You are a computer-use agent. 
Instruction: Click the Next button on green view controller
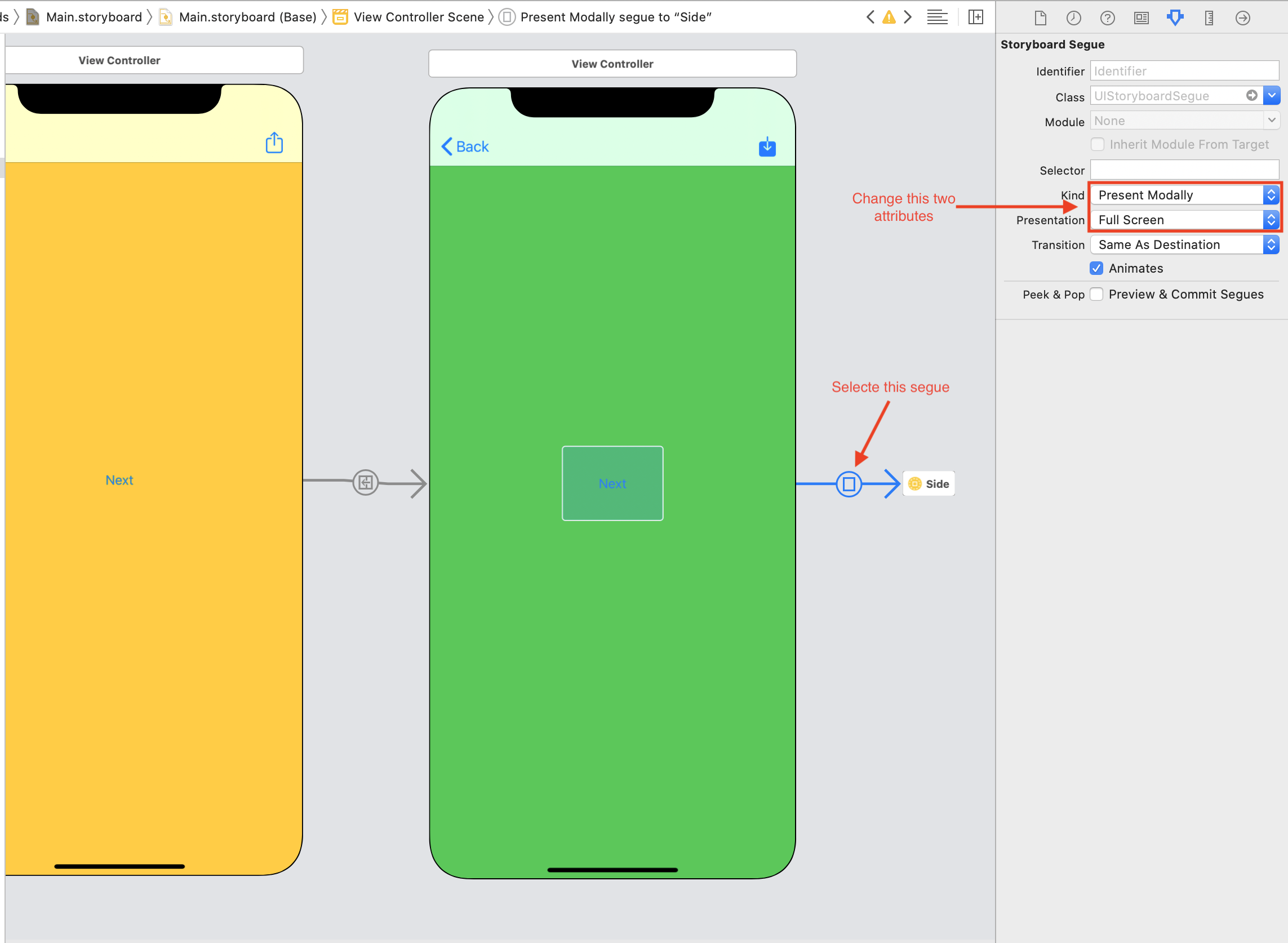click(x=611, y=484)
